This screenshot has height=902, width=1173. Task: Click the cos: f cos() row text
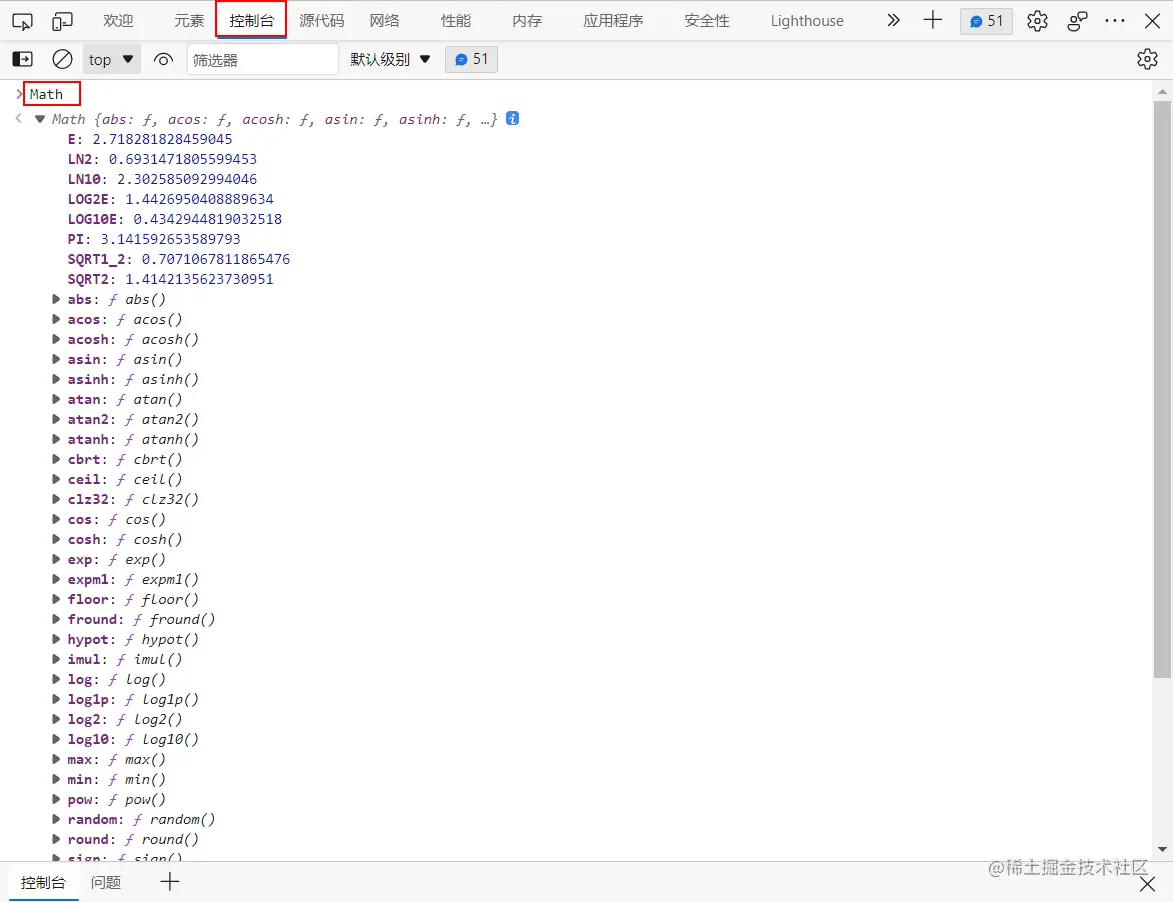pos(117,519)
